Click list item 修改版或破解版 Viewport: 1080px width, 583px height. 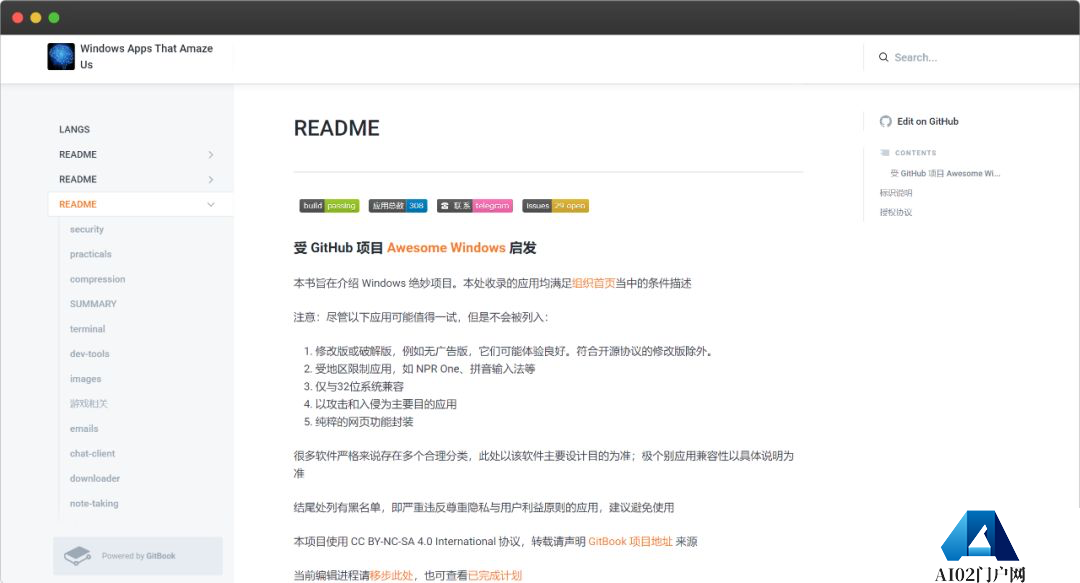click(513, 351)
